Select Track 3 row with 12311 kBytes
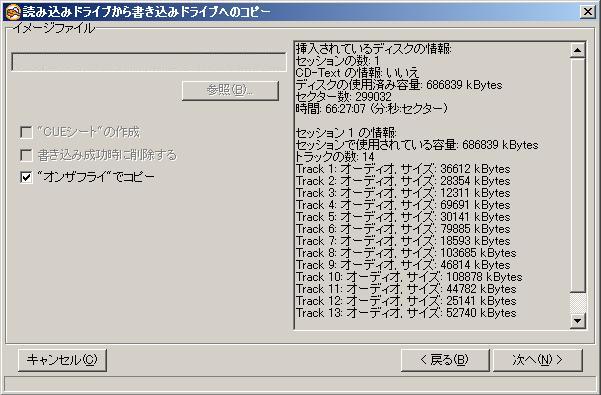This screenshot has height=395, width=601. click(x=403, y=193)
